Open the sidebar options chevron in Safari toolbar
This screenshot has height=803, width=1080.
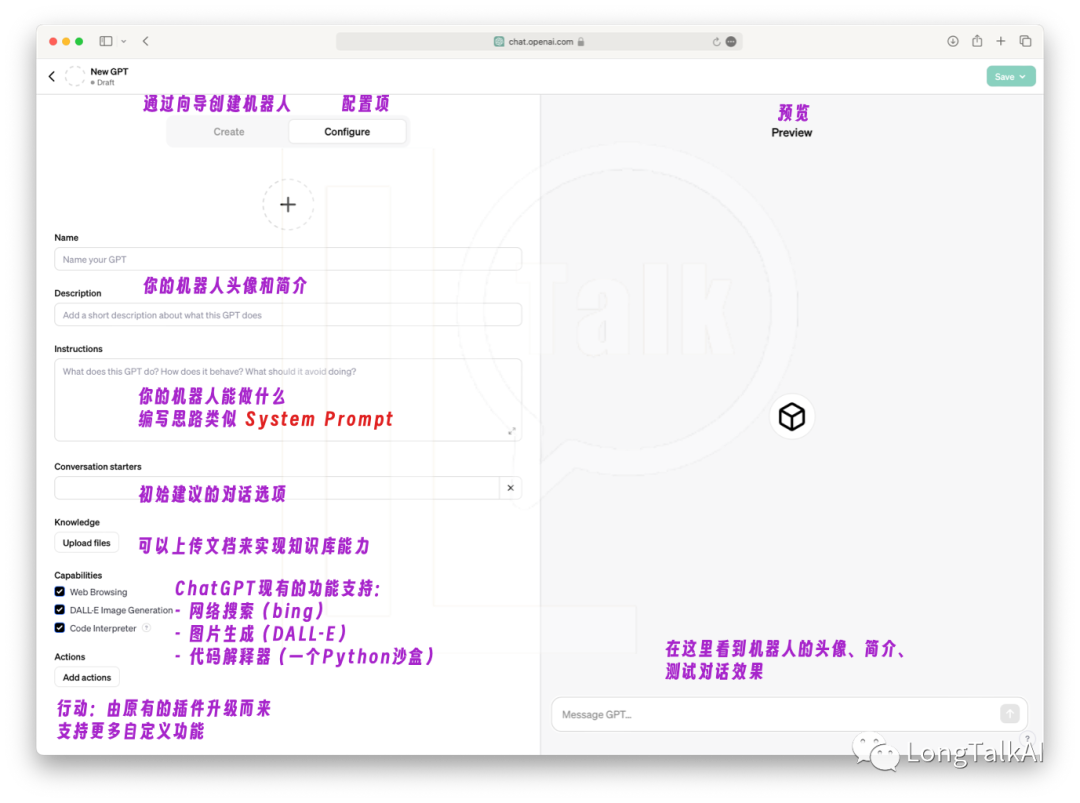(x=124, y=41)
